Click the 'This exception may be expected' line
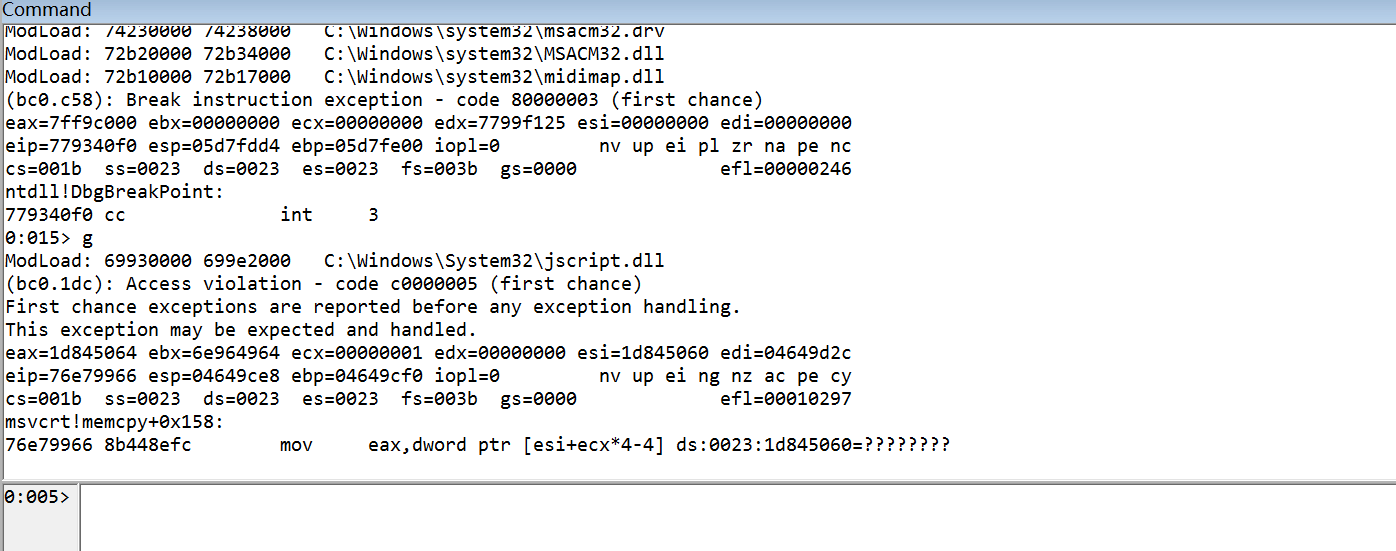The image size is (1396, 551). coord(241,330)
